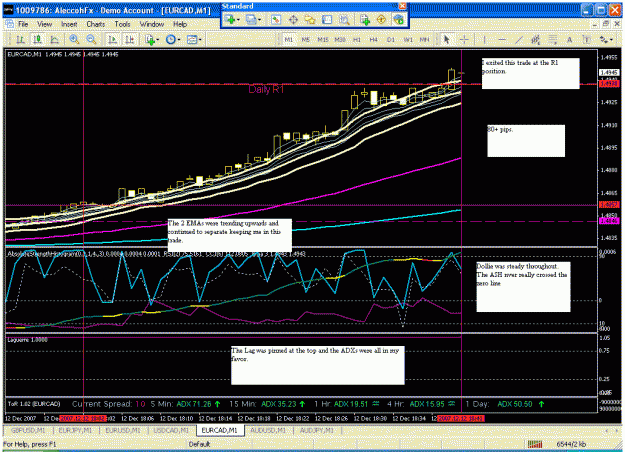Open the MetaEditor diamond icon
Screen dimensions: 625x452
point(381,20)
